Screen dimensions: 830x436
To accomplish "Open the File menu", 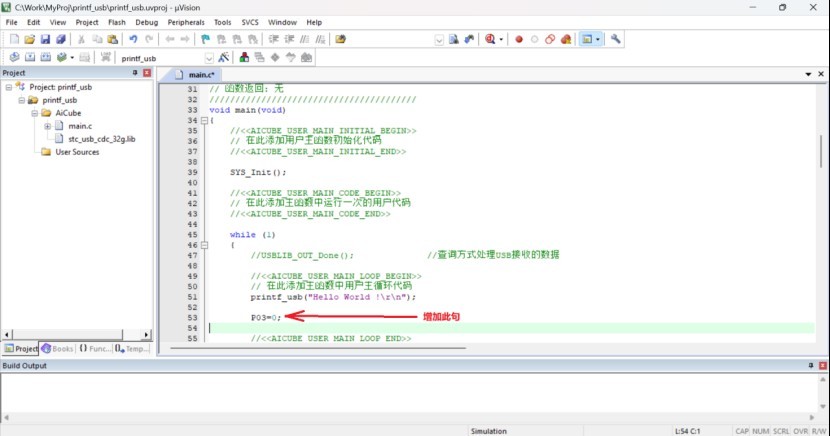I will pyautogui.click(x=11, y=22).
